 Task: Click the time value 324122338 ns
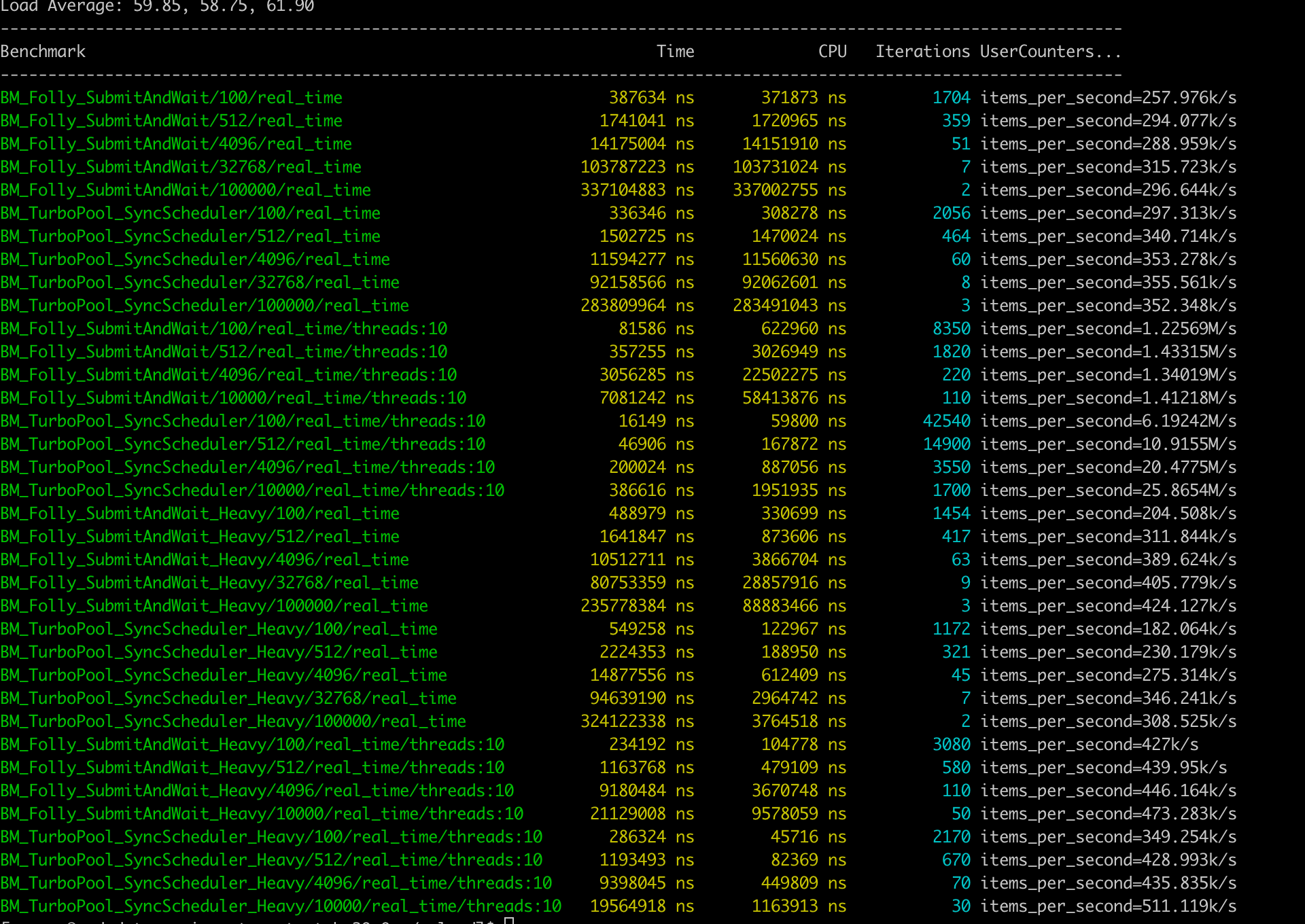(x=638, y=722)
